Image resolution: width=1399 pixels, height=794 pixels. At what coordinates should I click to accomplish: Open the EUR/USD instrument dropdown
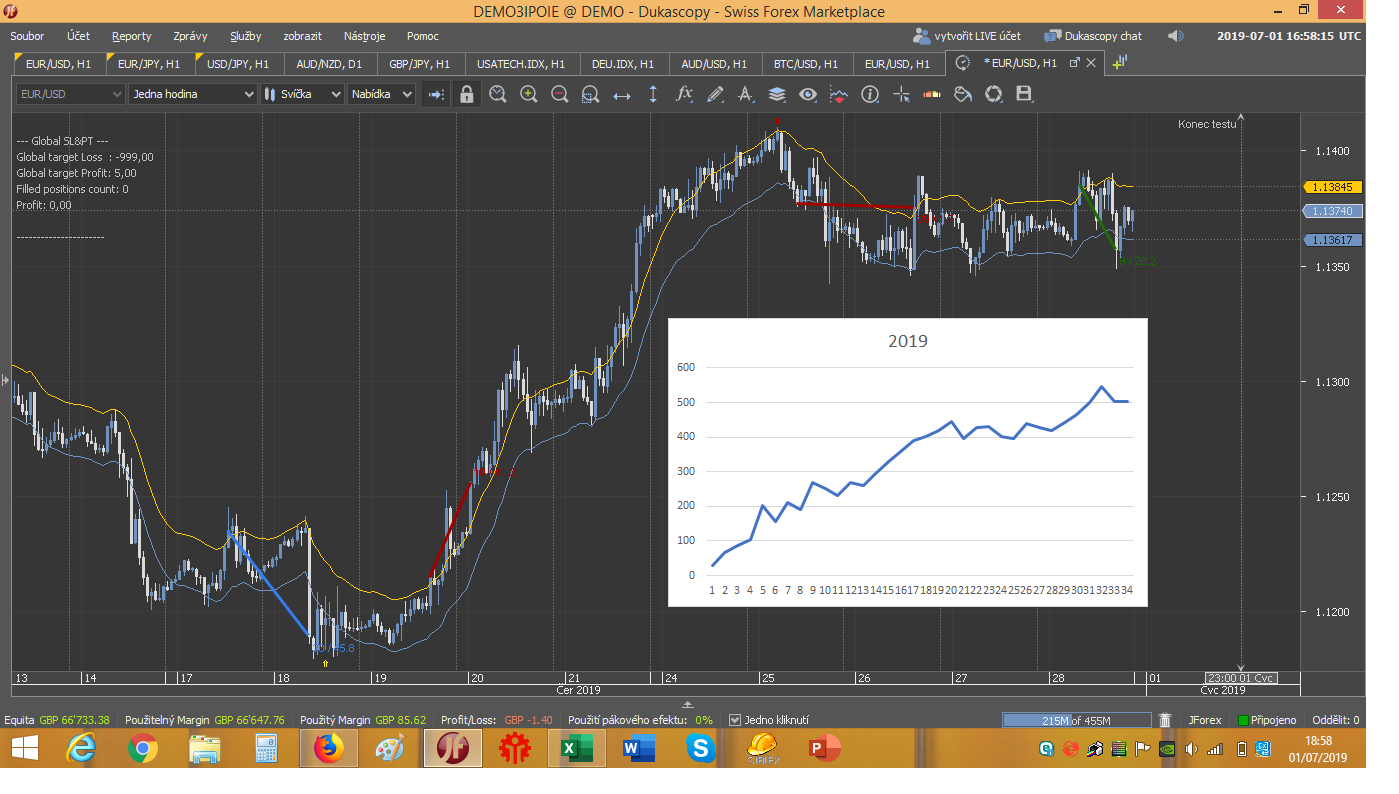70,94
